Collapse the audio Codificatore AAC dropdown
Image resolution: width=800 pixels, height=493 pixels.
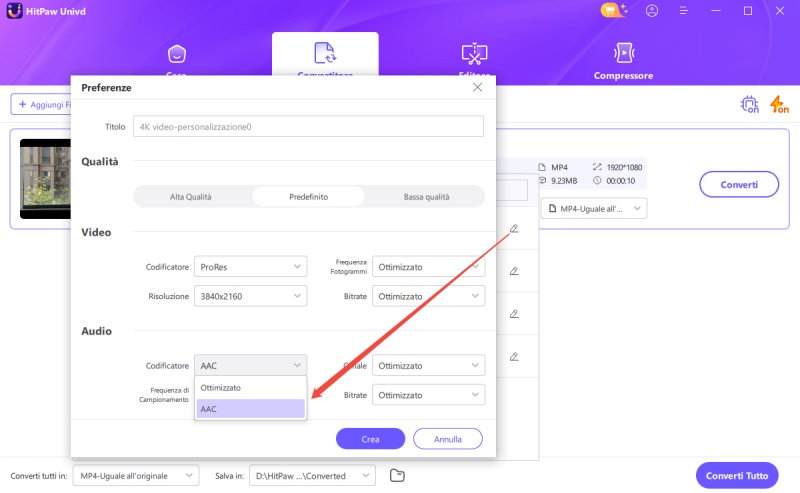click(x=251, y=365)
